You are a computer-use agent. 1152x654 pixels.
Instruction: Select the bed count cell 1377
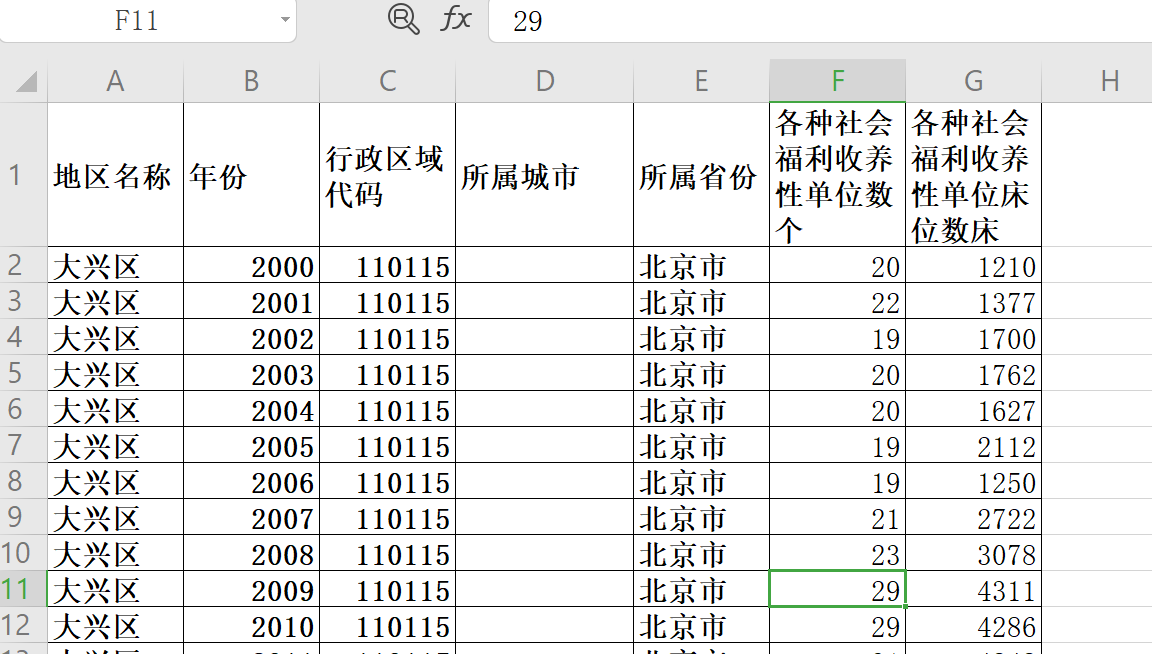(973, 301)
